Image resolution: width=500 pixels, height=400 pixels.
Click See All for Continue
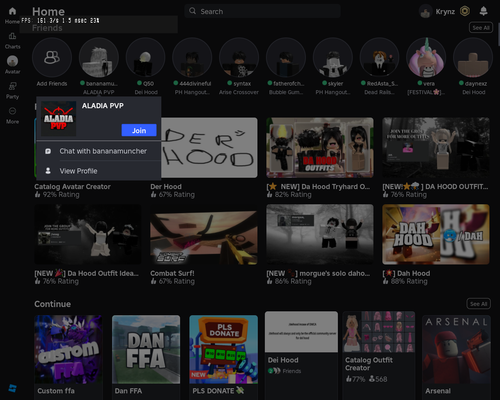478,304
